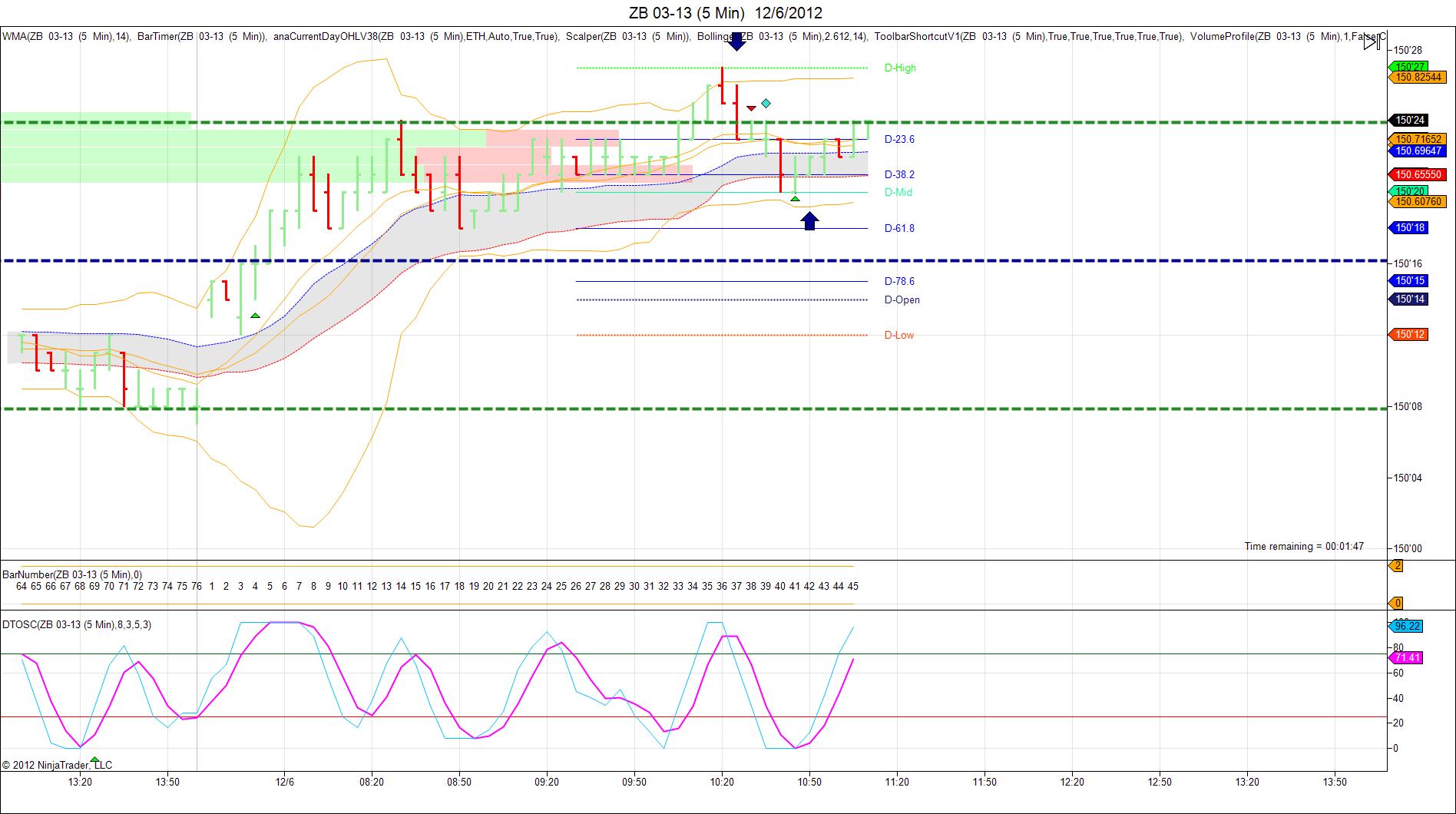Click the red down triangle near bar 38

[x=751, y=108]
